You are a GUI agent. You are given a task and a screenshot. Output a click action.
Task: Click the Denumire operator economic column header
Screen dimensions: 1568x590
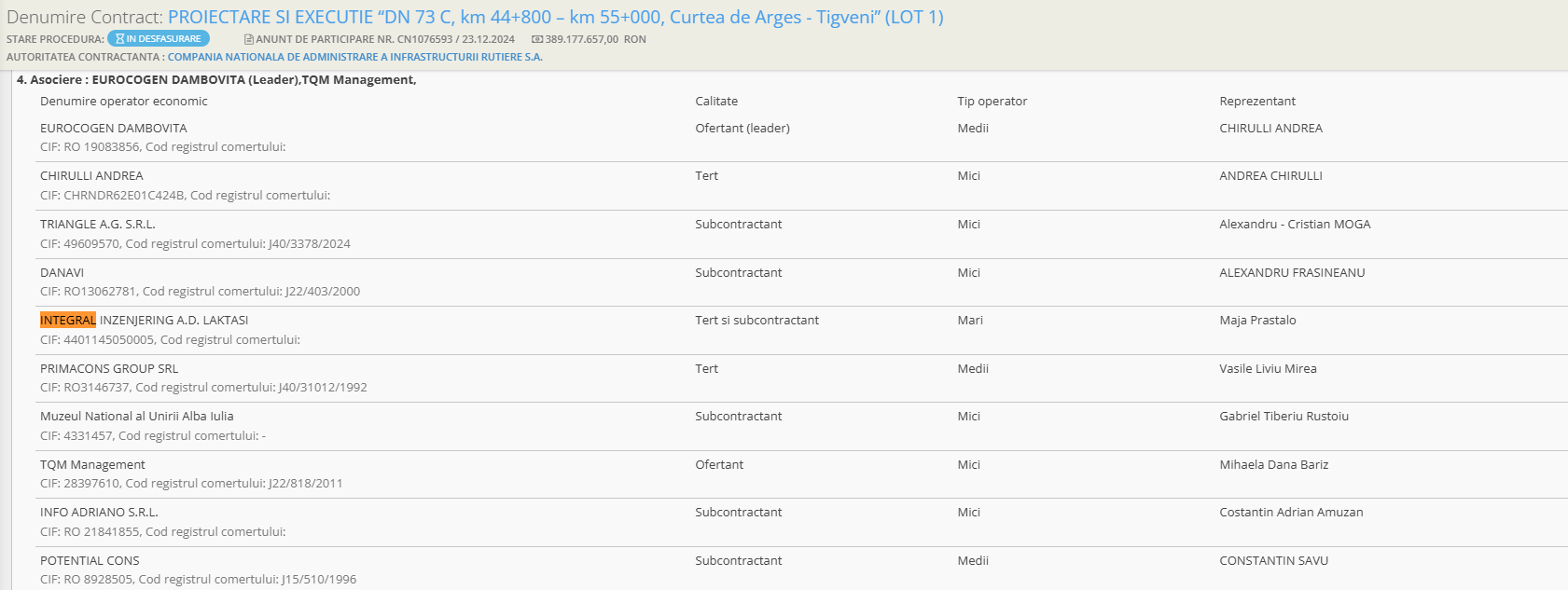tap(124, 102)
